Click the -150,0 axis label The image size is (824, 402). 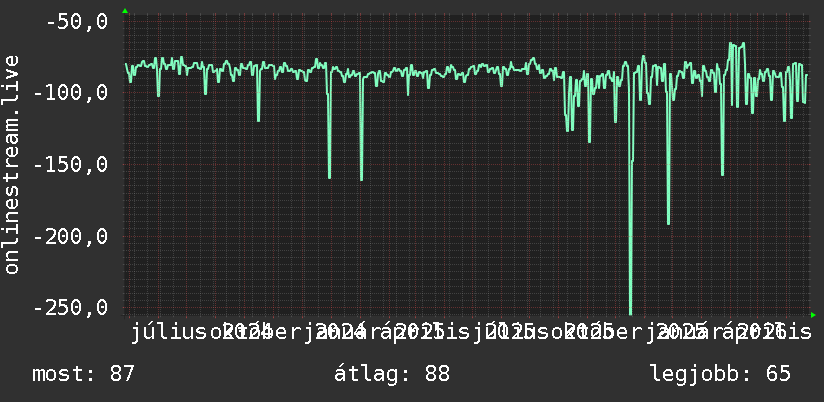click(70, 164)
